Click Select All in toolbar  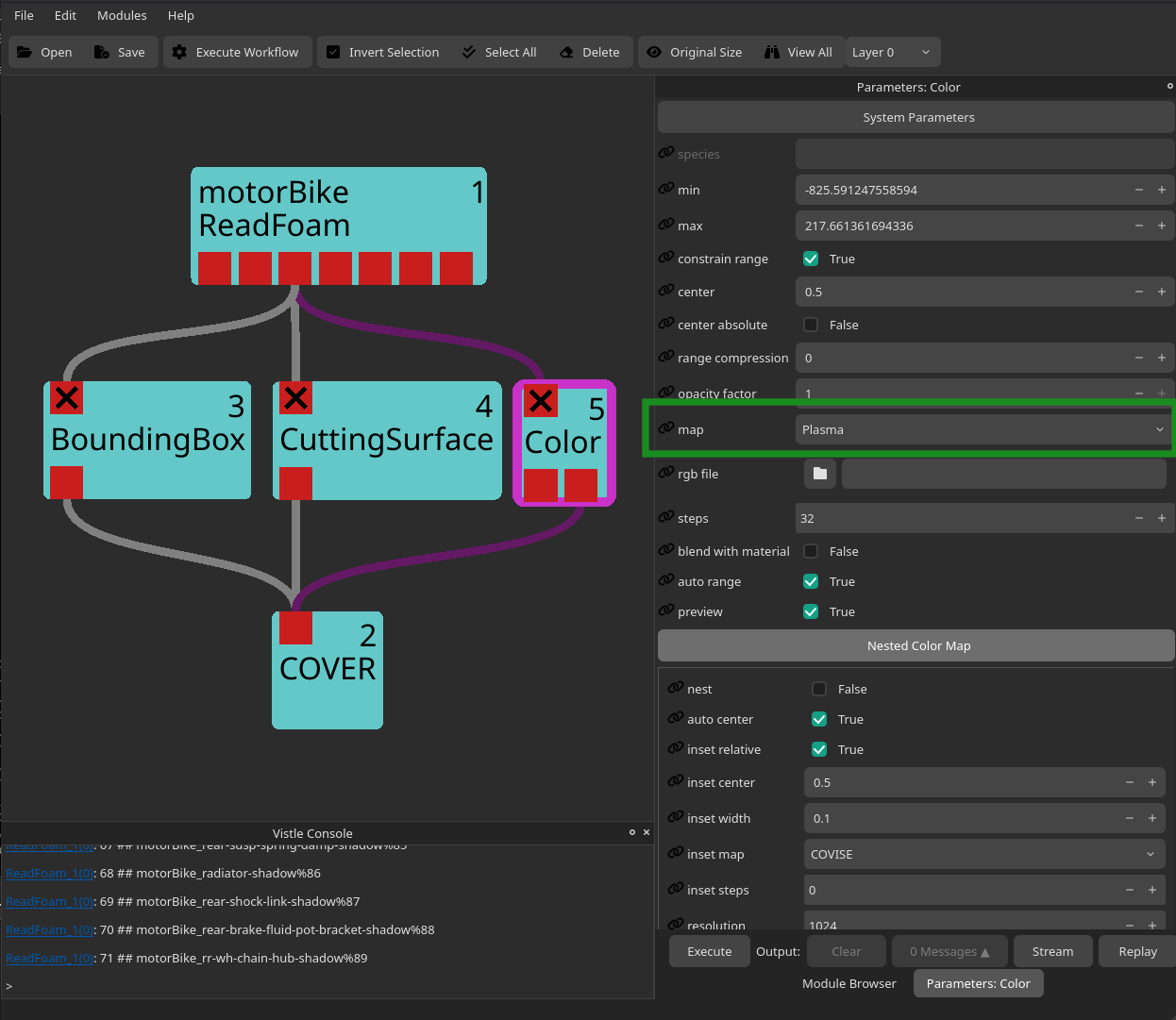(500, 52)
